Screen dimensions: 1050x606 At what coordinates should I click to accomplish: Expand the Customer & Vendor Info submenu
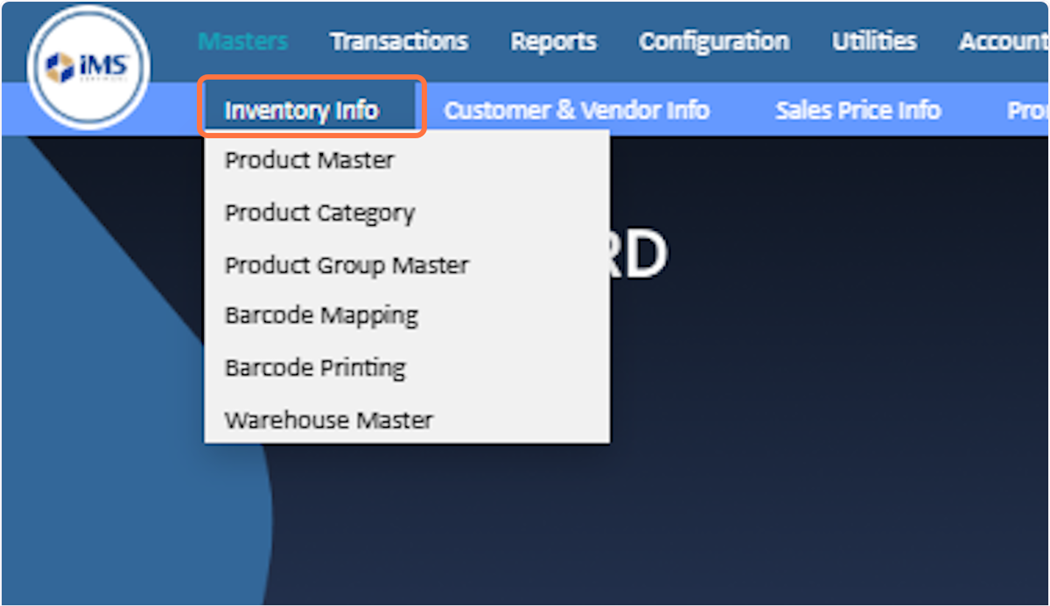click(576, 110)
